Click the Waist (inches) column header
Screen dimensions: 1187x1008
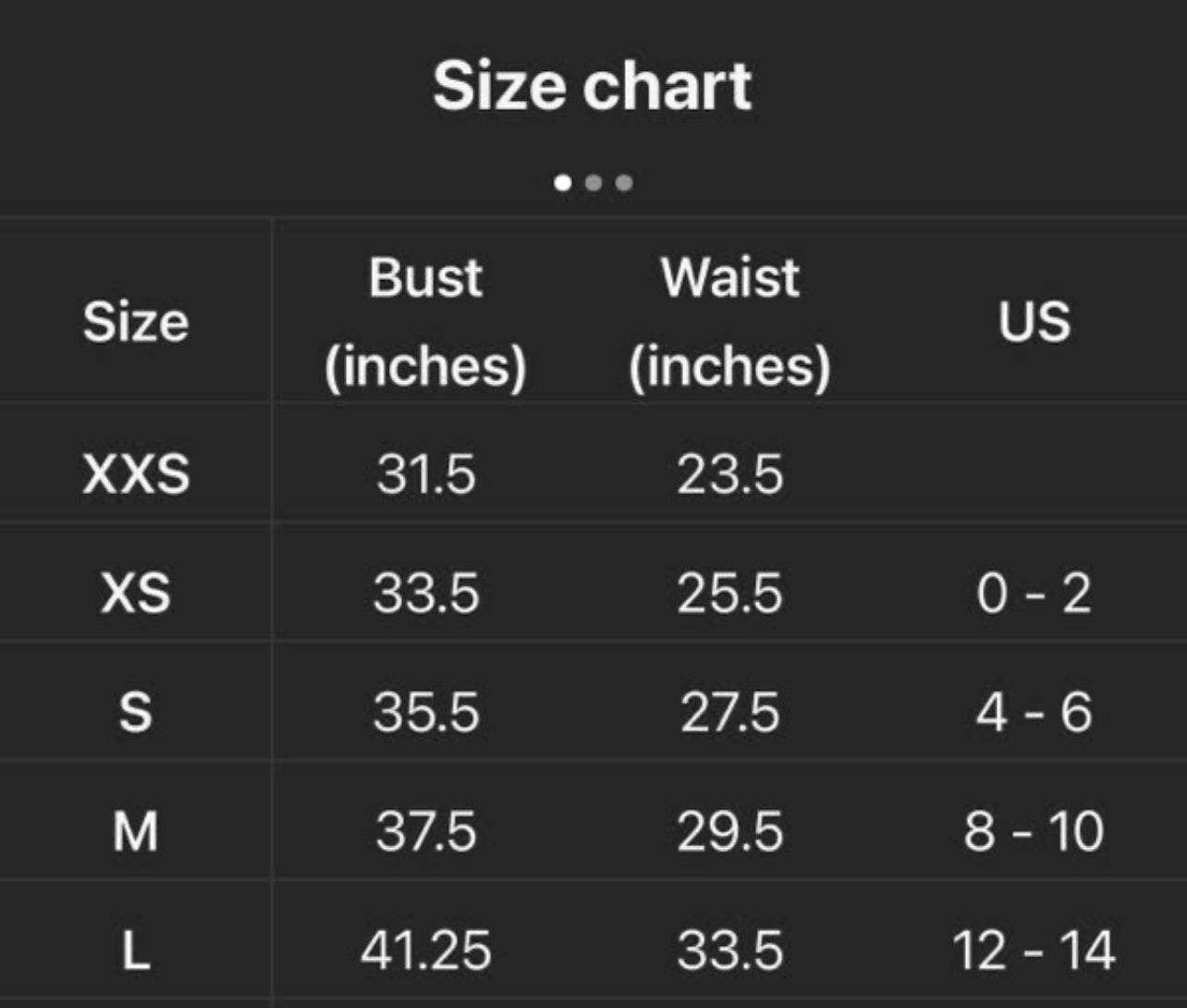(729, 321)
